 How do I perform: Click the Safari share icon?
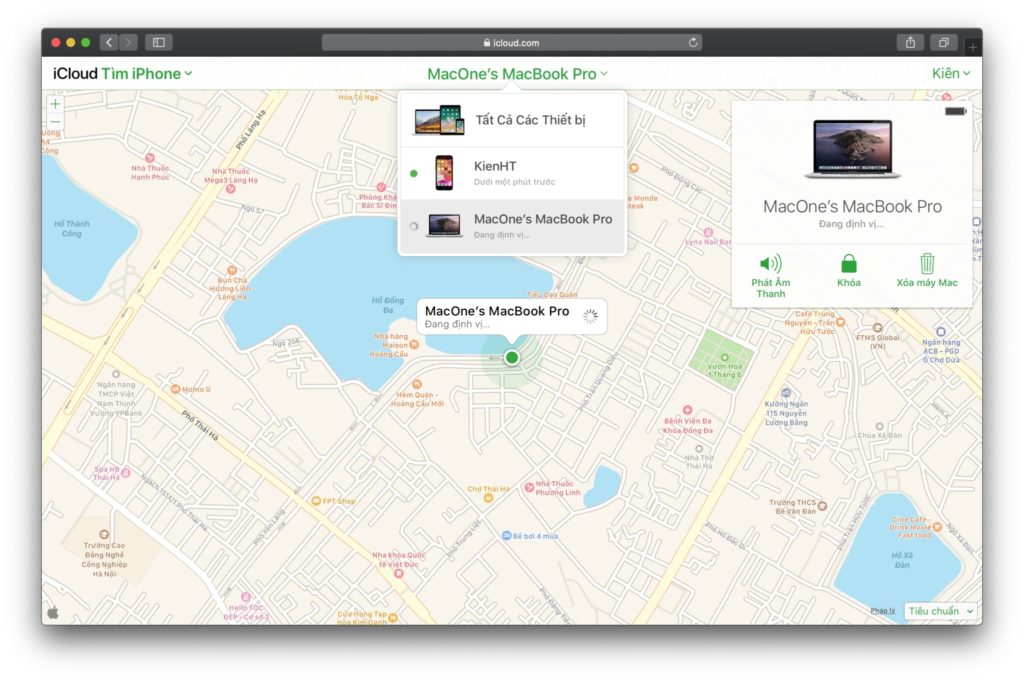[x=909, y=42]
